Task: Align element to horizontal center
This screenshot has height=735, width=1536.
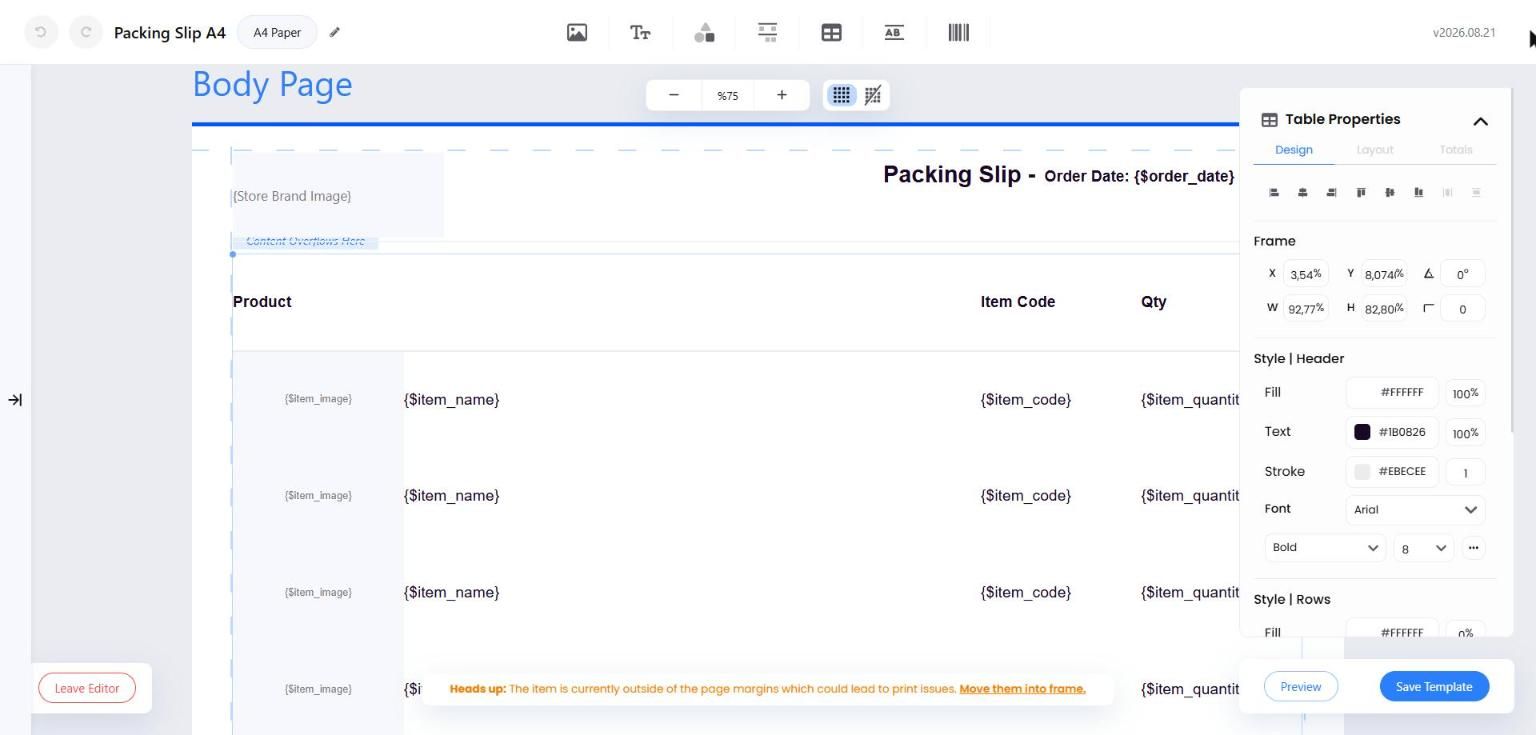Action: click(x=1303, y=192)
